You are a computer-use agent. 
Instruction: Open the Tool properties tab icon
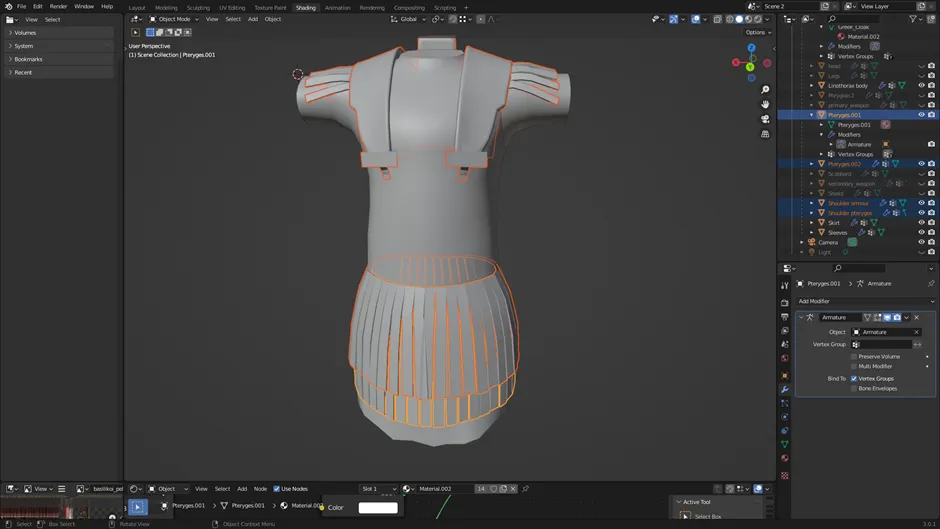point(785,285)
